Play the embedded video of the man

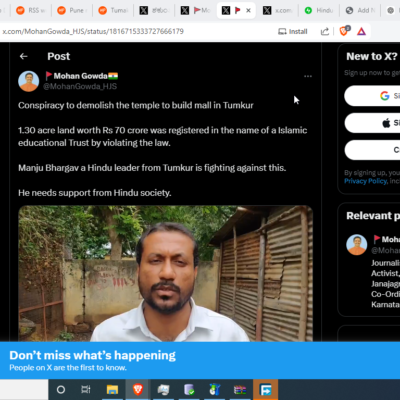tap(165, 273)
